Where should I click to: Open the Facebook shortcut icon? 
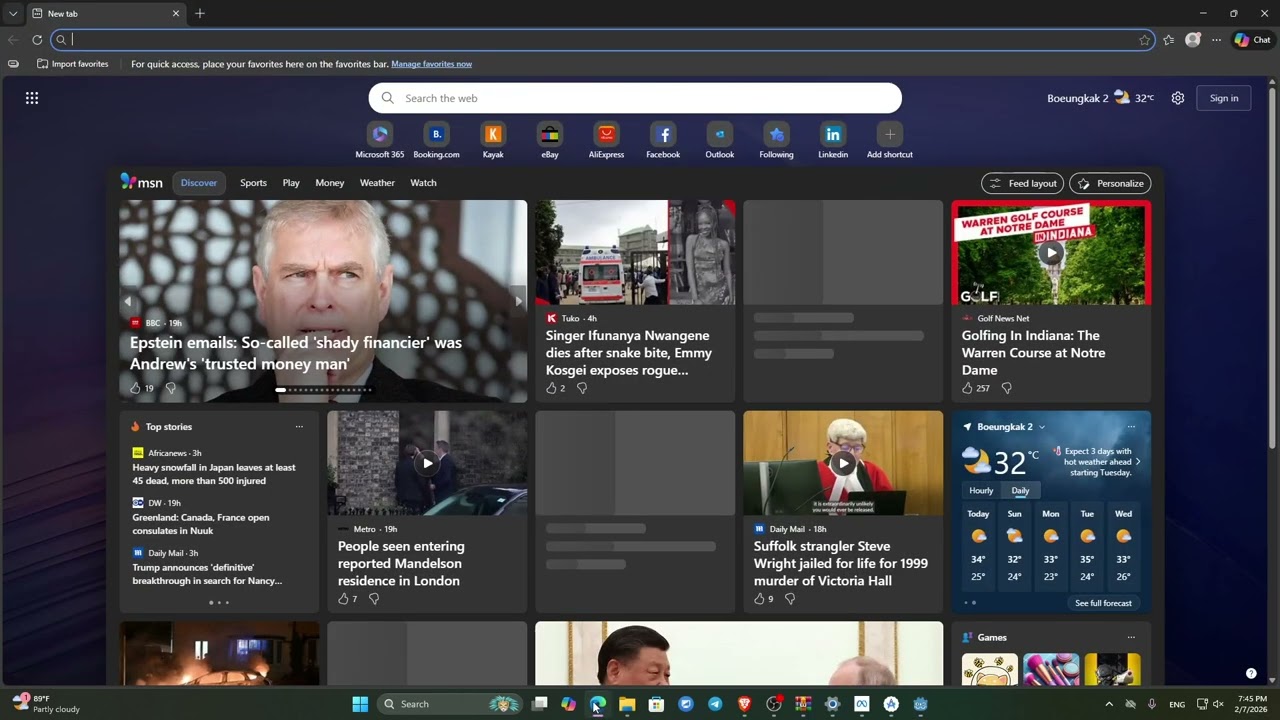[x=663, y=134]
